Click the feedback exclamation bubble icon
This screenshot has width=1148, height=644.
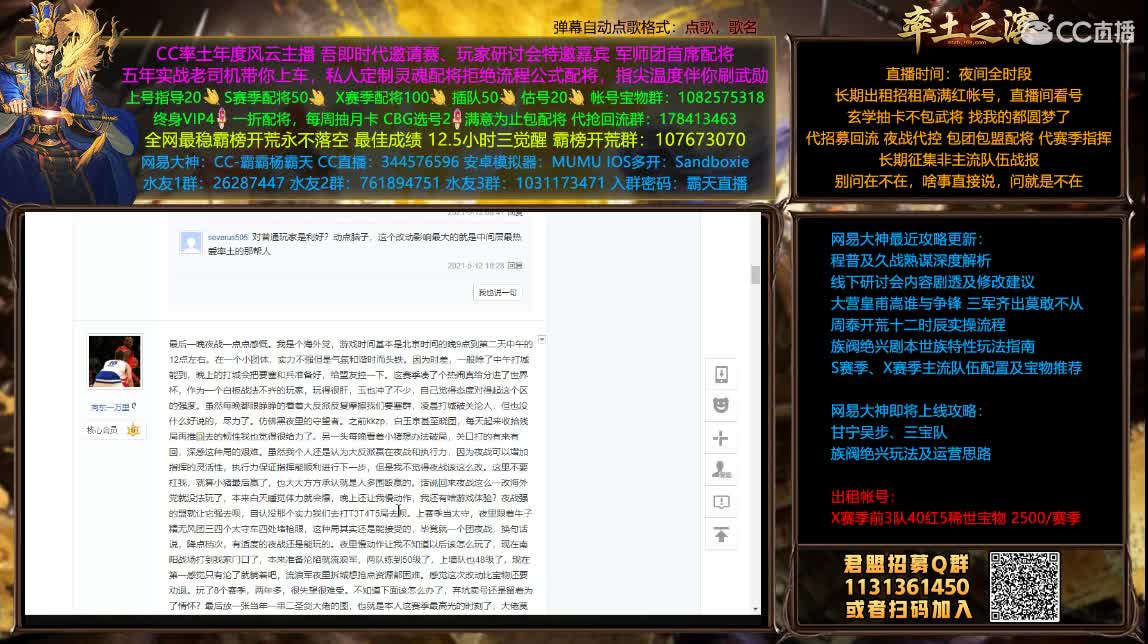721,502
